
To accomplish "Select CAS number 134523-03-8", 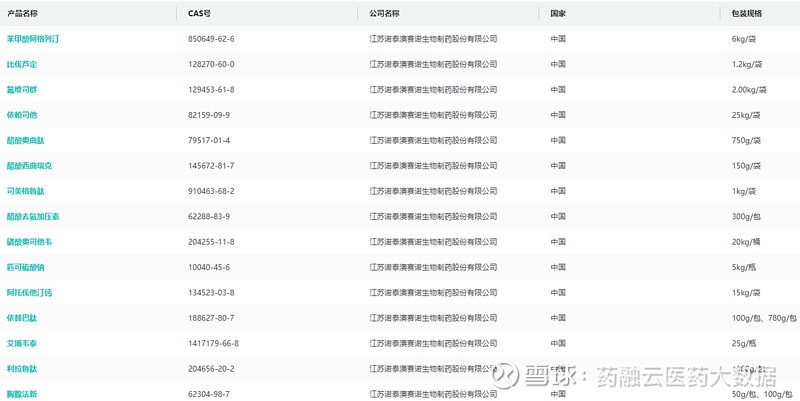I will [211, 293].
